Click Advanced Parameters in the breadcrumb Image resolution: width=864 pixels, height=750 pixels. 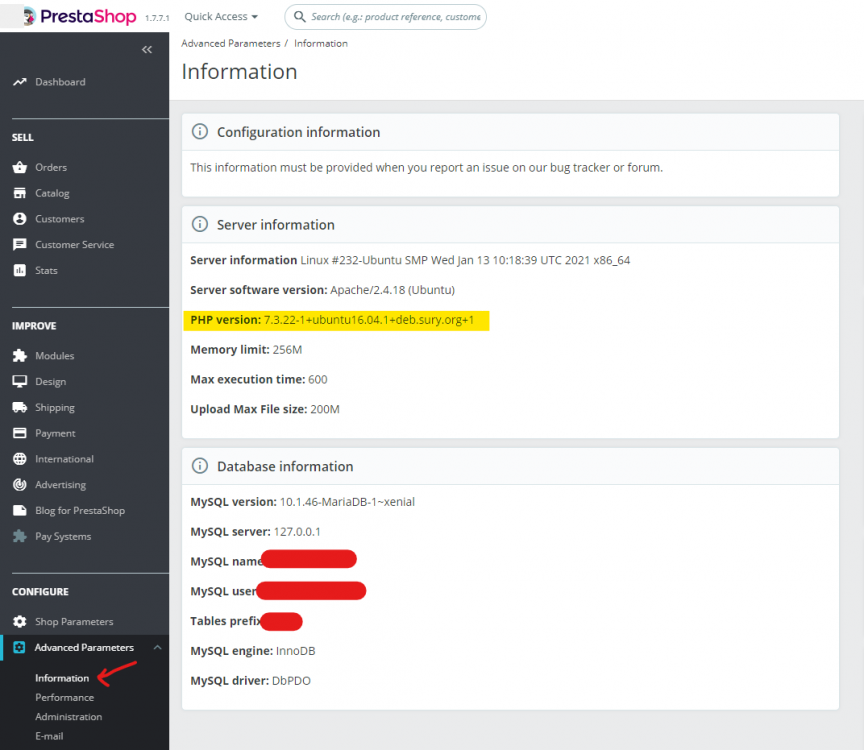230,43
